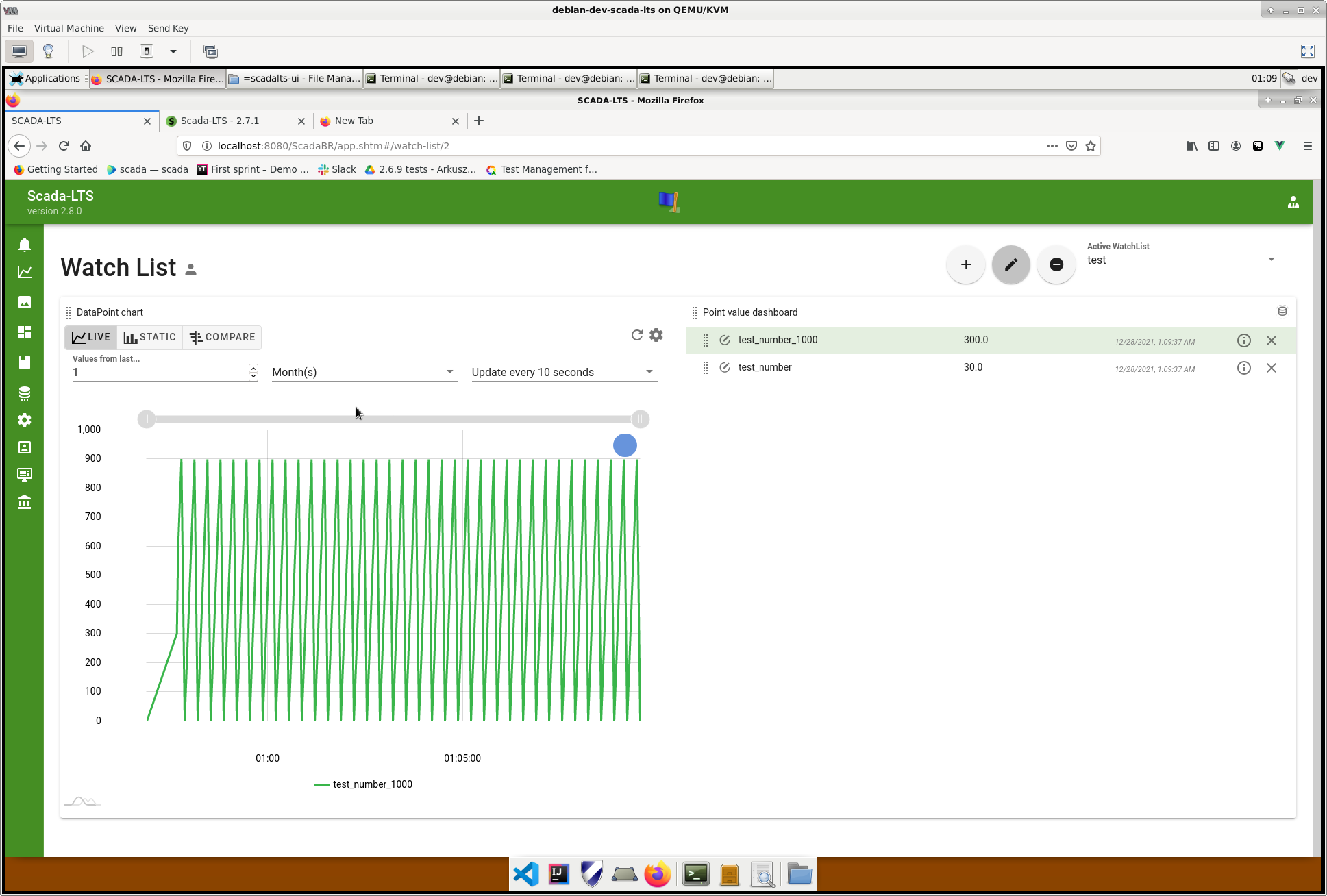1327x896 pixels.
Task: Remove test_number from the watch list
Action: click(1271, 368)
